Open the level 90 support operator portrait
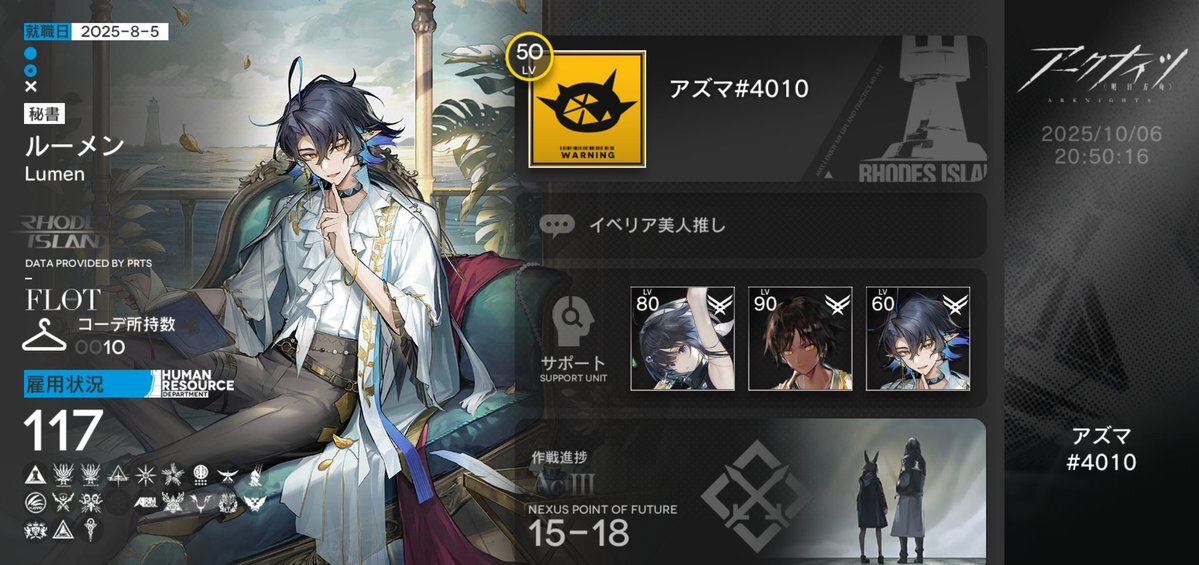The image size is (1199, 565). point(800,338)
